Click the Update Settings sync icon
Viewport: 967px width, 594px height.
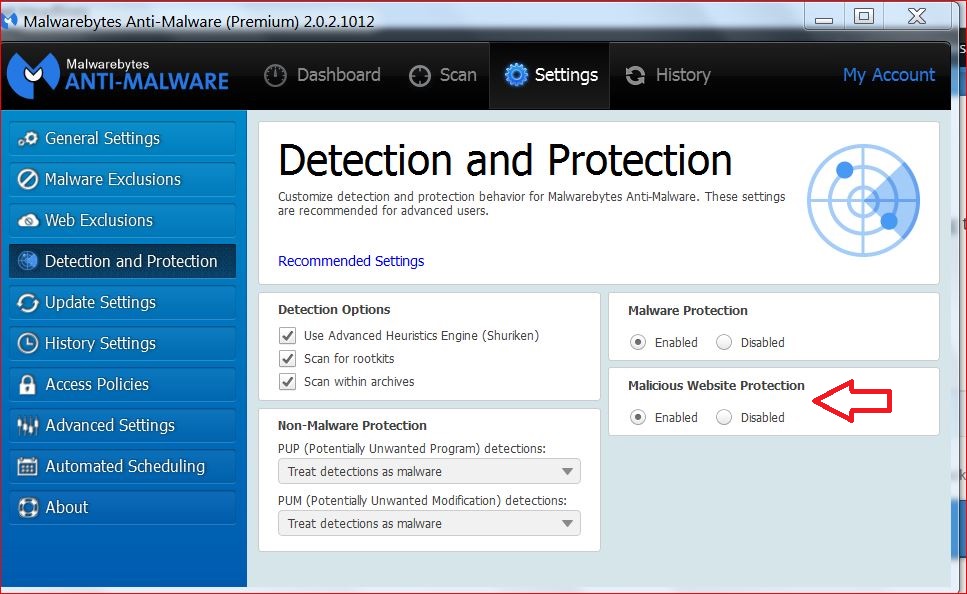[x=28, y=302]
